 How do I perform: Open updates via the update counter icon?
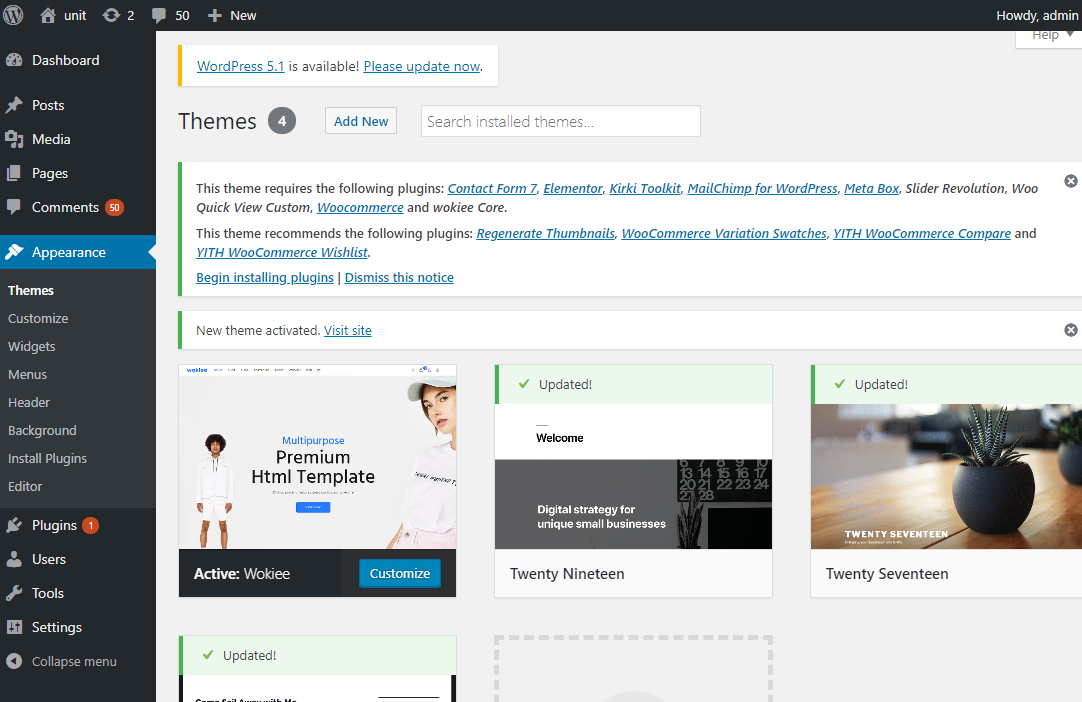pyautogui.click(x=111, y=15)
